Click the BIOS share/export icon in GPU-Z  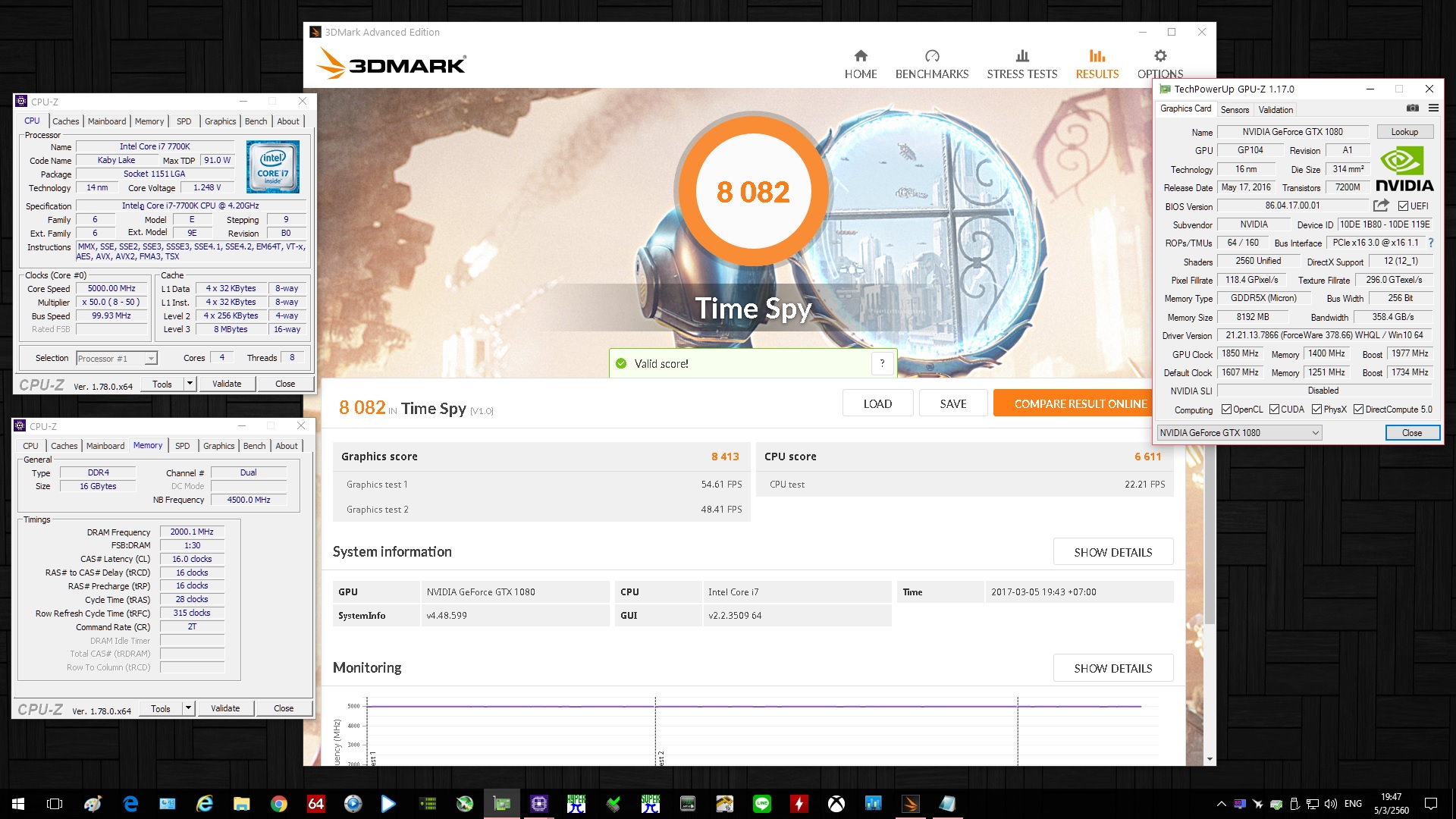[1381, 206]
